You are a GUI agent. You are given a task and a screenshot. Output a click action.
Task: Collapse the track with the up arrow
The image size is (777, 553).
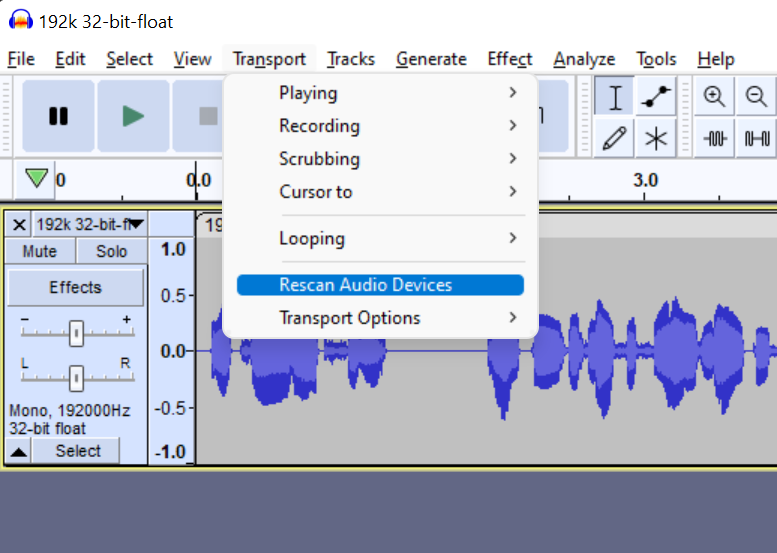pyautogui.click(x=19, y=451)
